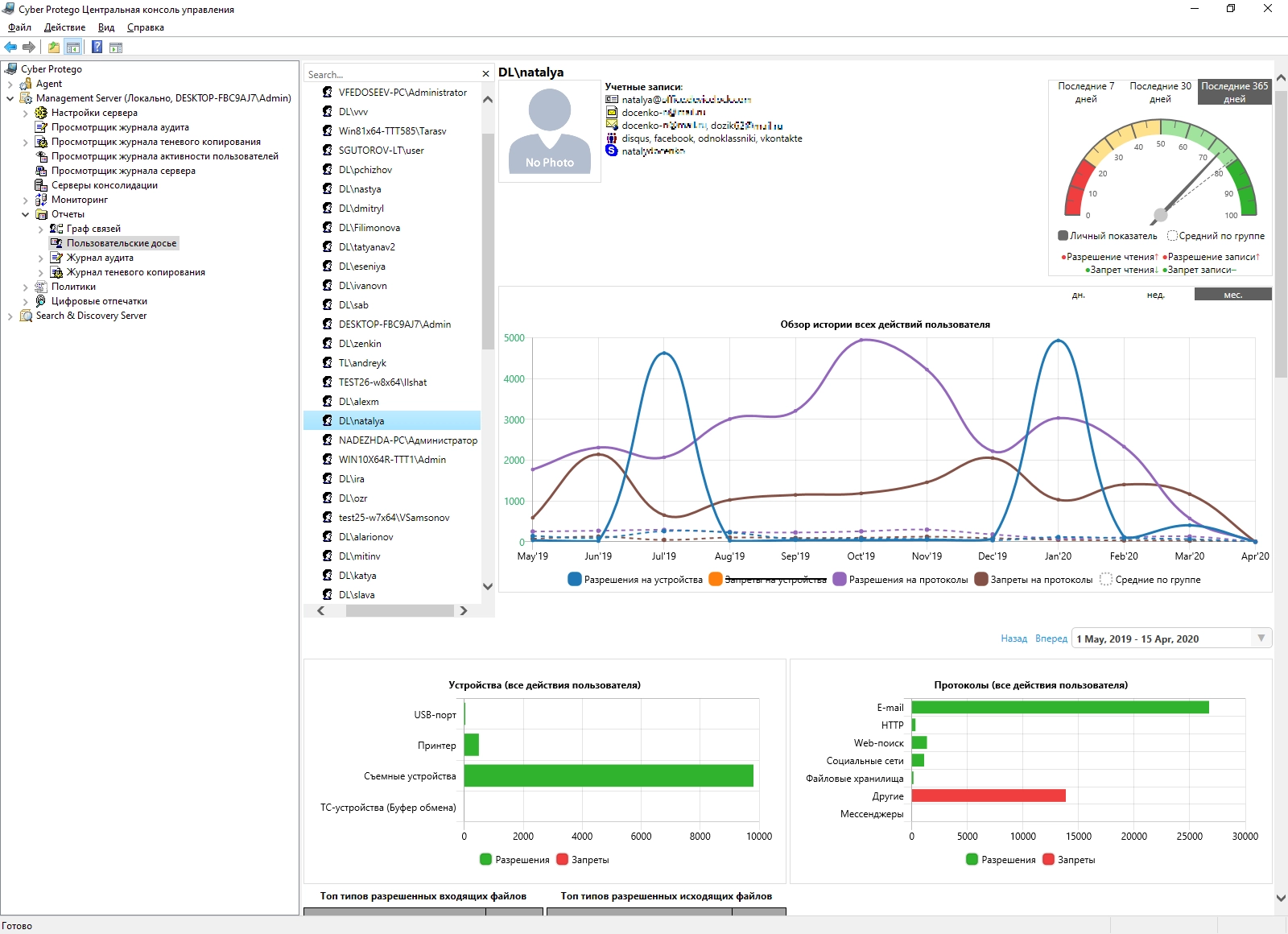
Task: Click the Назад link
Action: 1013,639
